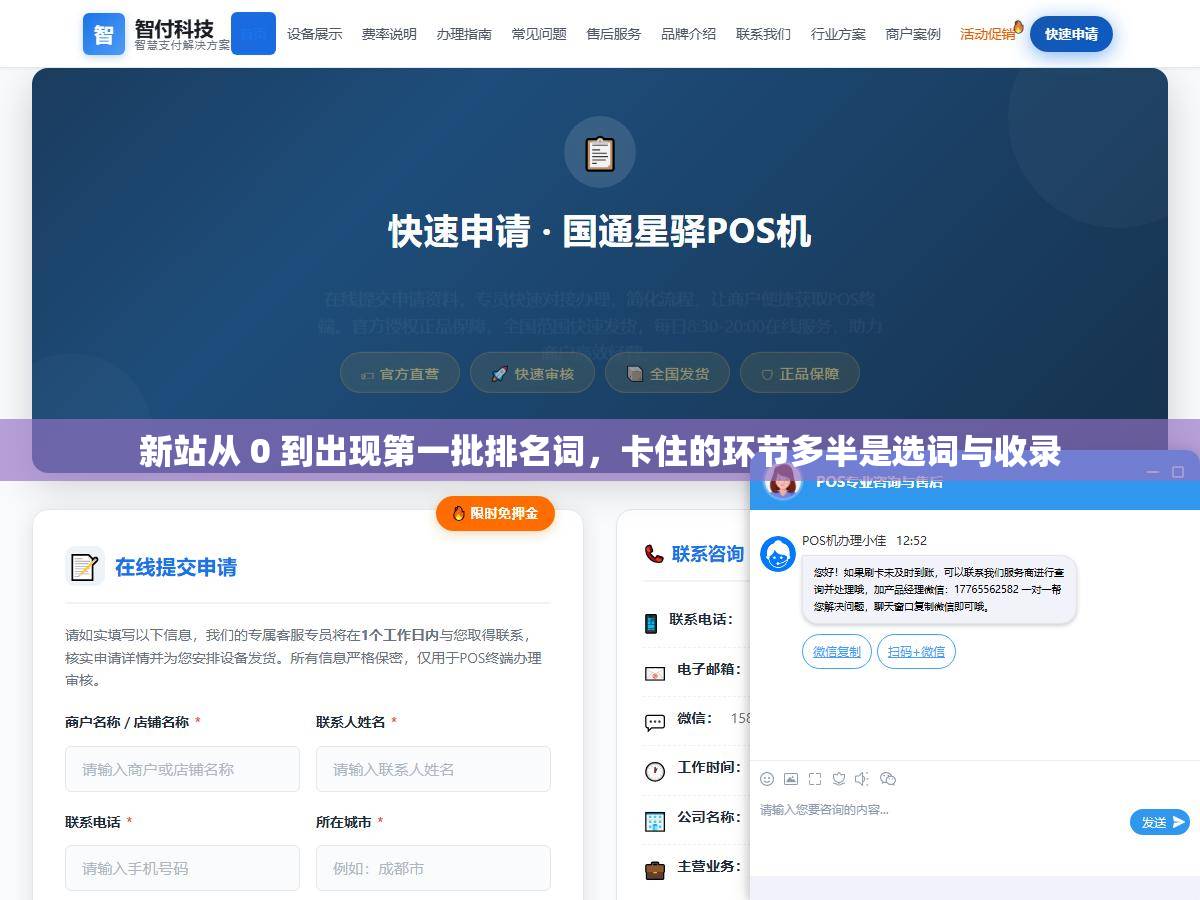1200x900 pixels.
Task: Click the chat message bubble text
Action: (x=939, y=589)
